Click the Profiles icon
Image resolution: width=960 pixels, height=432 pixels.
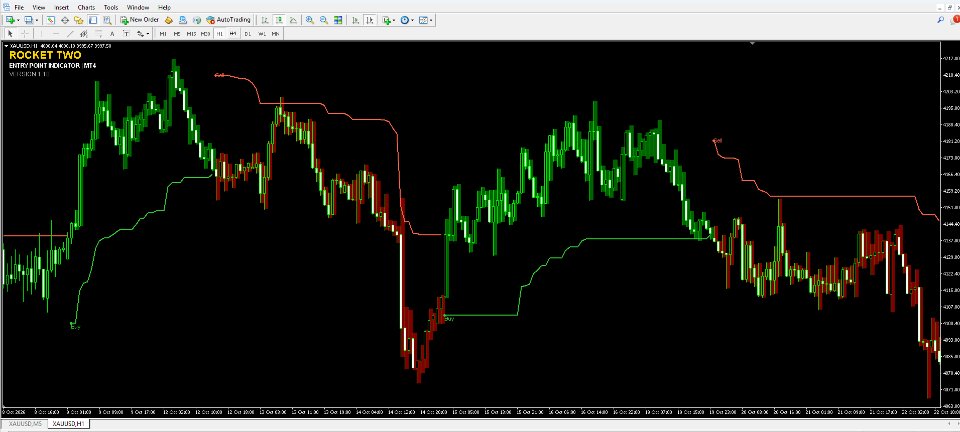tap(28, 20)
